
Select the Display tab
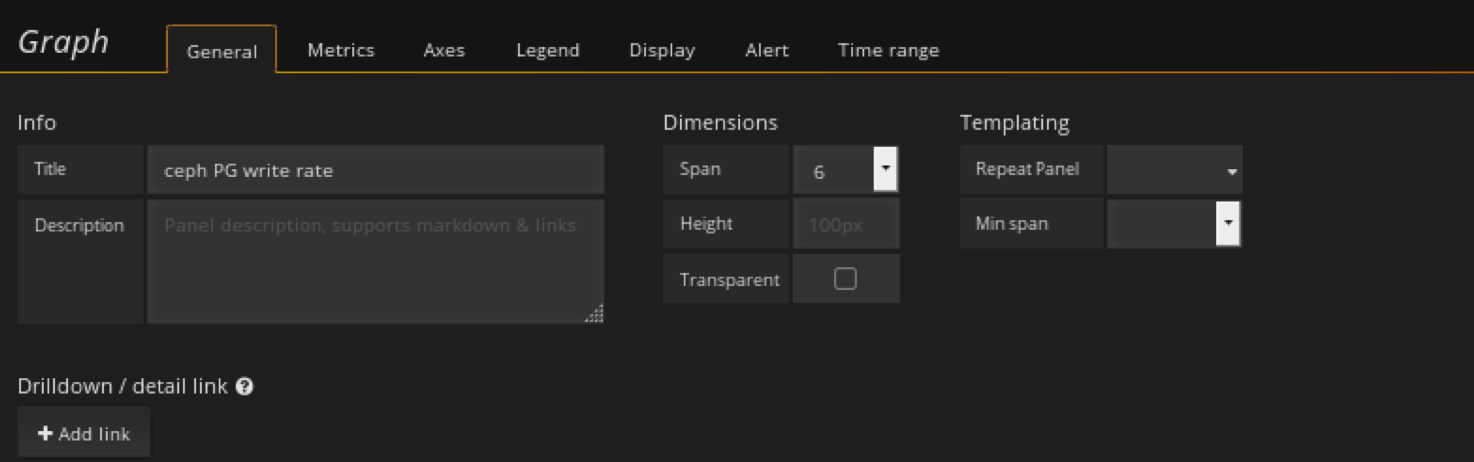(661, 50)
